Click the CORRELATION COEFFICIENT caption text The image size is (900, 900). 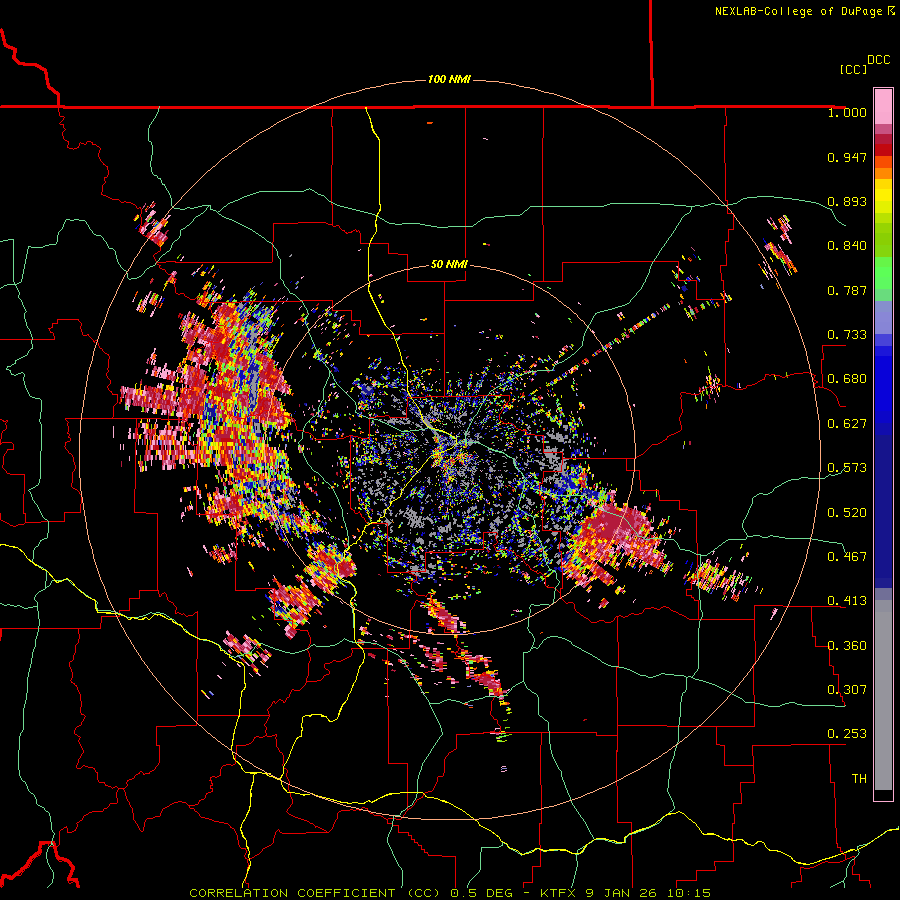[x=292, y=893]
